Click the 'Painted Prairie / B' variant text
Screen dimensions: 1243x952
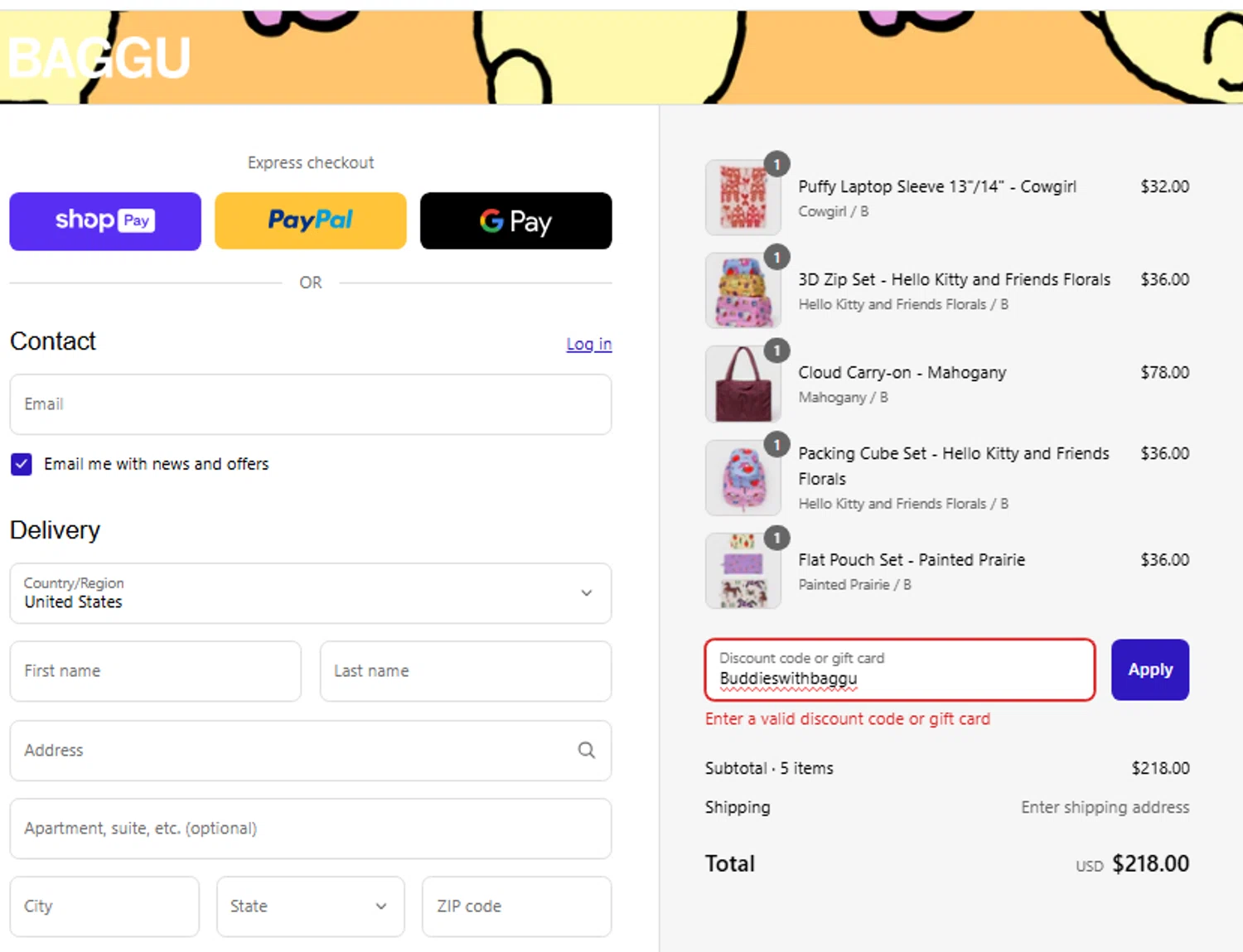click(854, 585)
